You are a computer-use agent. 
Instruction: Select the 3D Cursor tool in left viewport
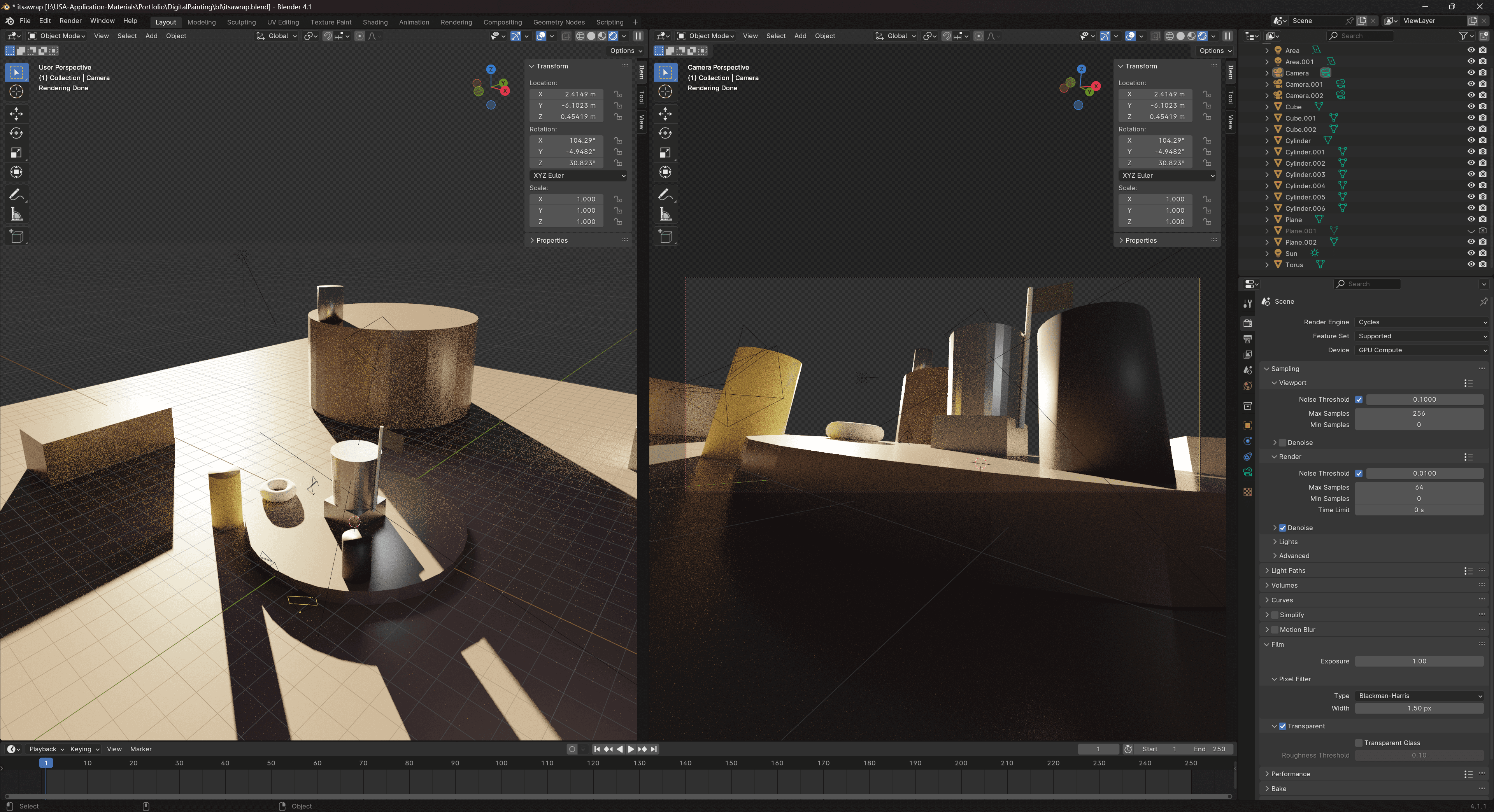tap(16, 91)
